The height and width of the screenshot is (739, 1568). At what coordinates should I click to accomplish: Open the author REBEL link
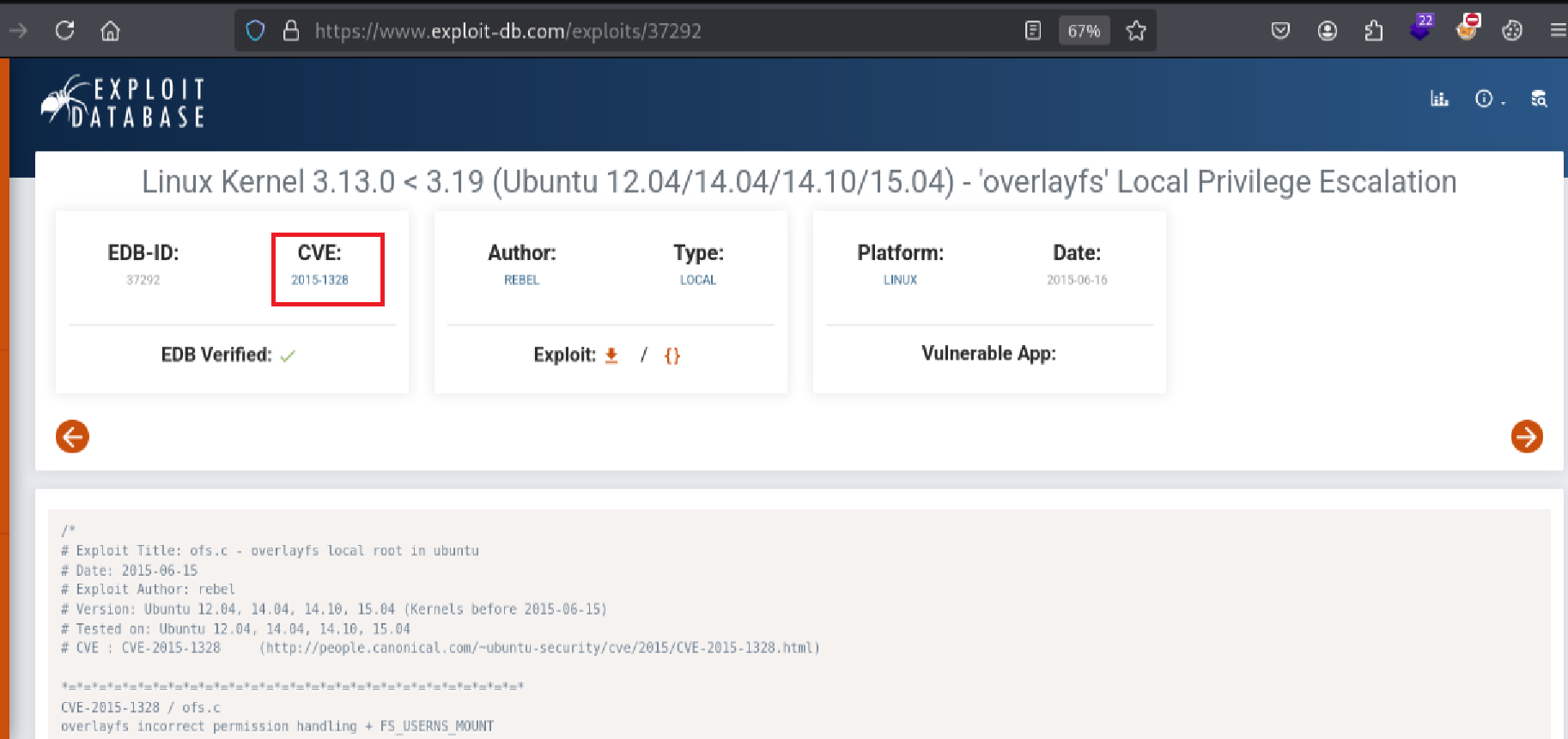click(x=521, y=280)
